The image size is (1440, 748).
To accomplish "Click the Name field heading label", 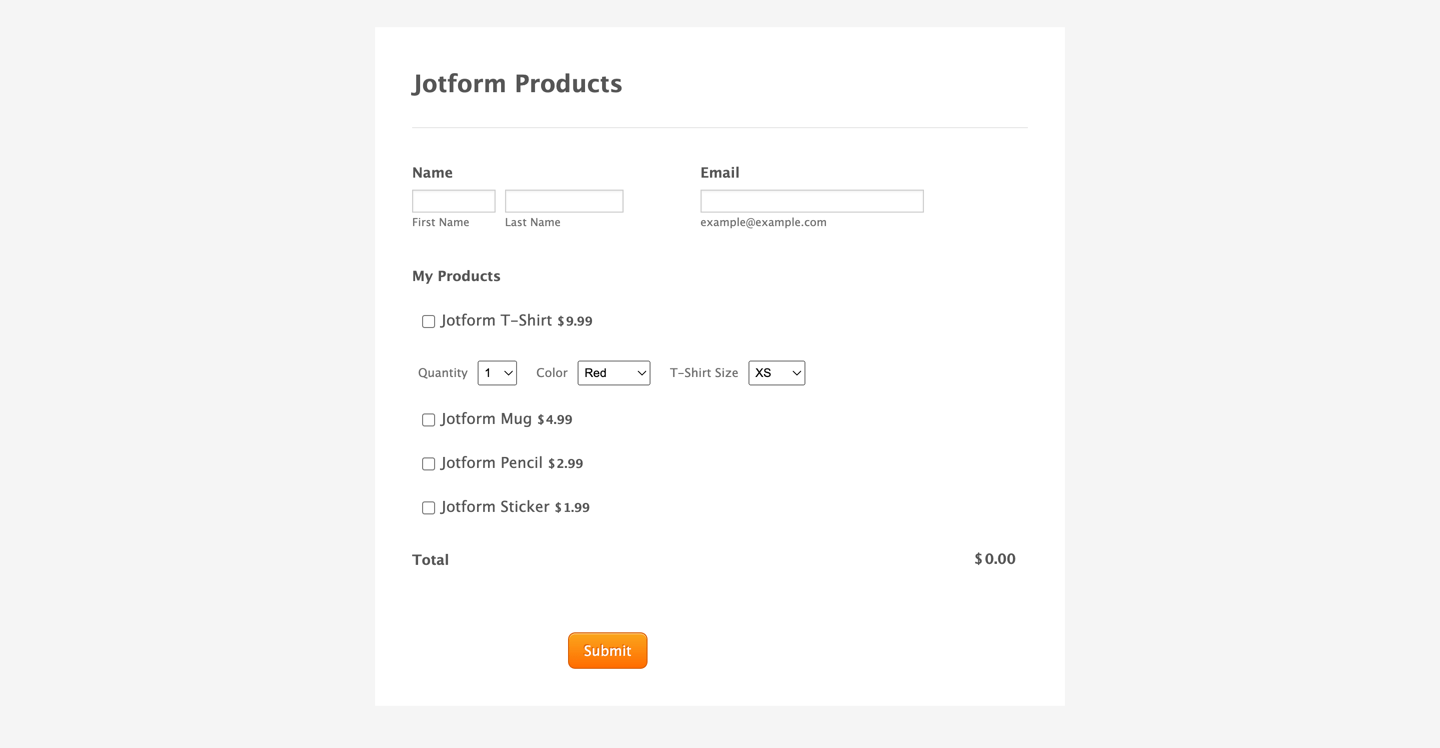I will (x=432, y=173).
